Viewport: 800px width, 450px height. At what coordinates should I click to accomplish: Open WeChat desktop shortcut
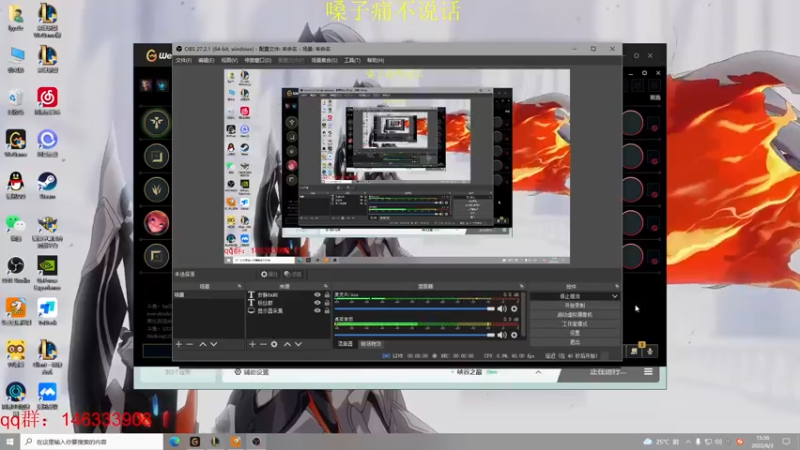coord(16,228)
